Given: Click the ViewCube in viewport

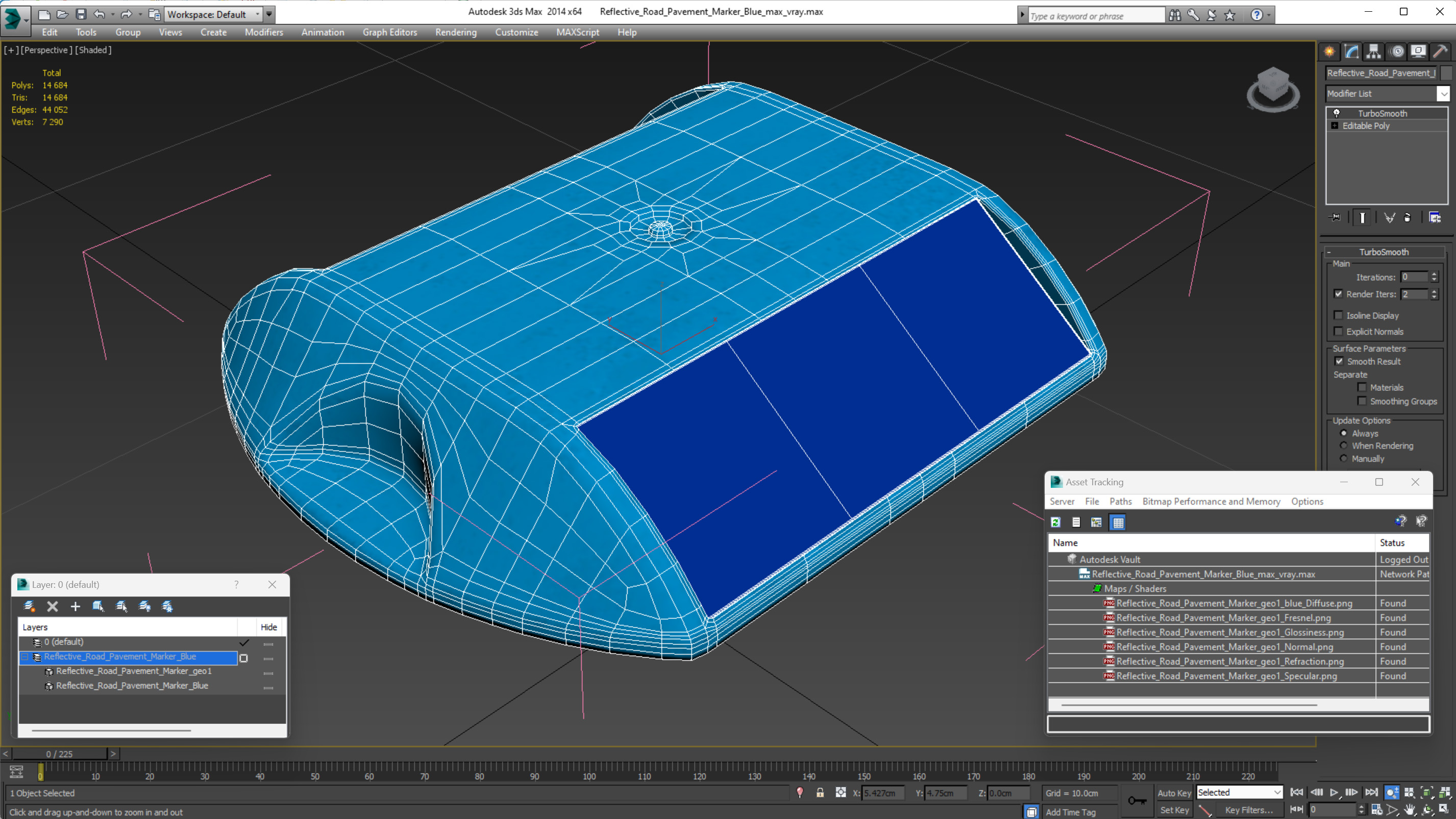Looking at the screenshot, I should 1273,89.
